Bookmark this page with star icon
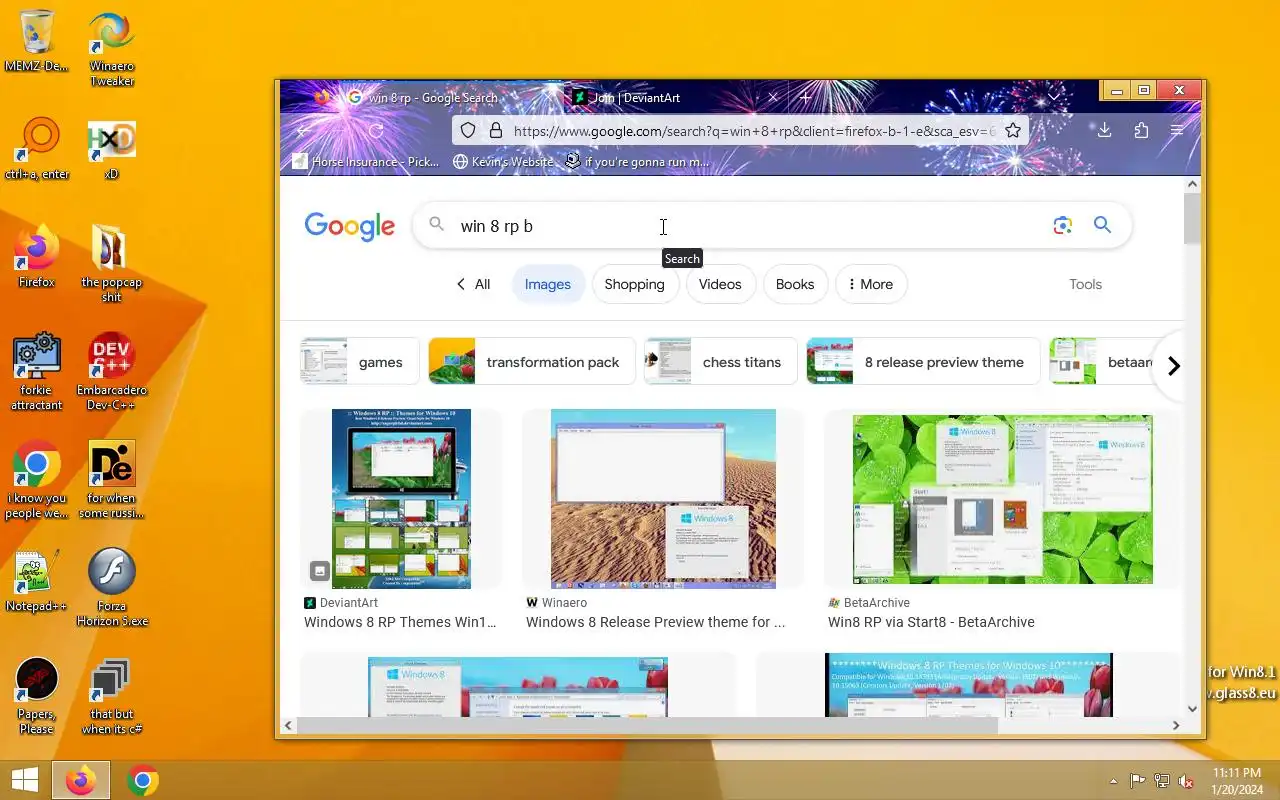This screenshot has width=1280, height=800. point(1013,131)
